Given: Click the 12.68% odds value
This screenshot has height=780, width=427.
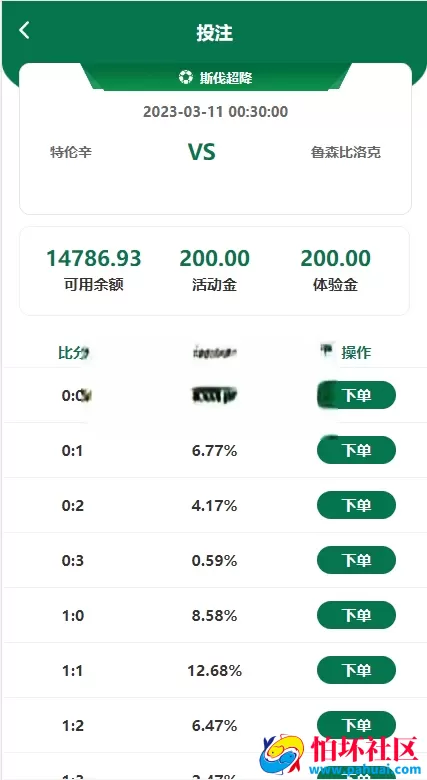Looking at the screenshot, I should click(214, 671).
